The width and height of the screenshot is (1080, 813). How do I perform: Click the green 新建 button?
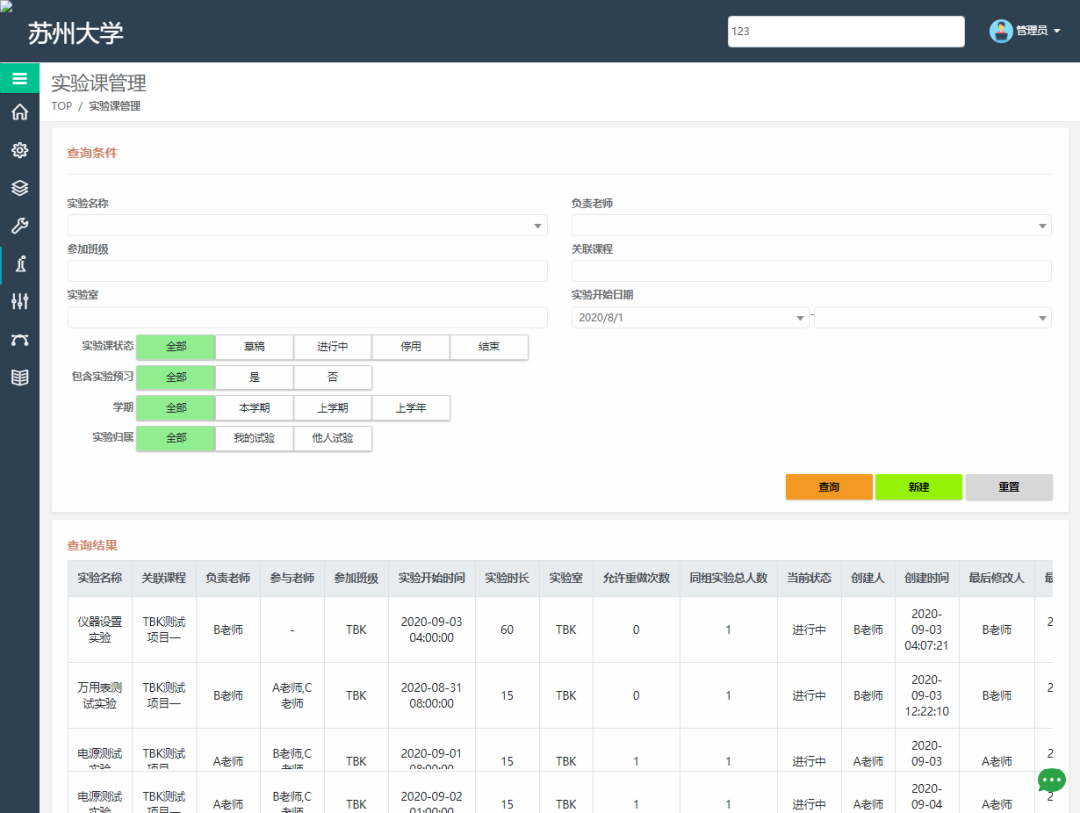(918, 487)
